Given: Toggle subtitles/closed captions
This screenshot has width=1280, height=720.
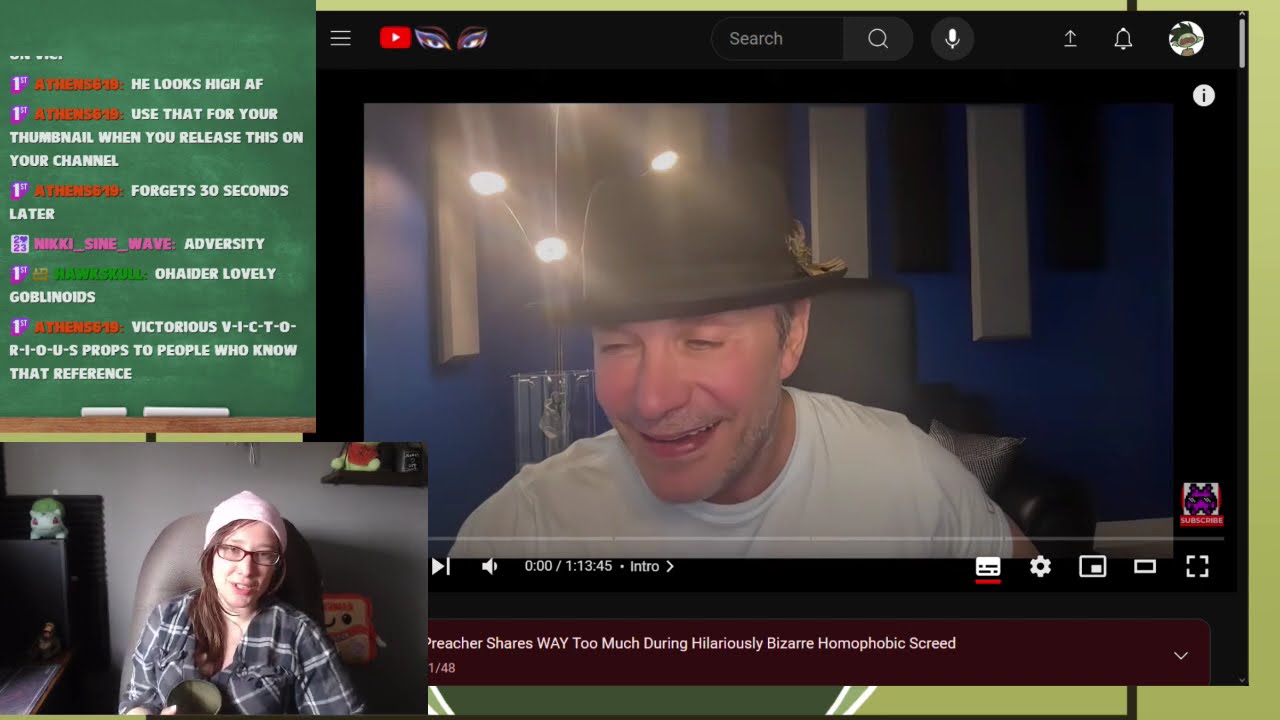Looking at the screenshot, I should (988, 567).
